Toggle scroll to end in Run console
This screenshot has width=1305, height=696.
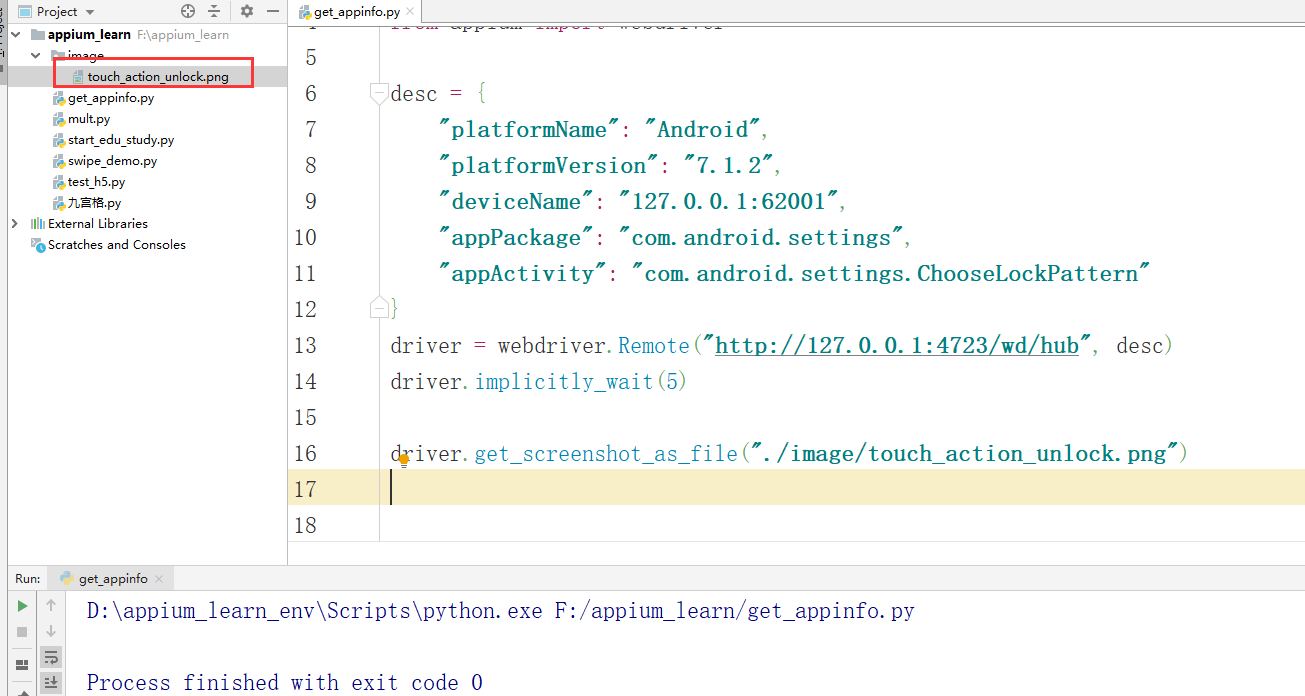pyautogui.click(x=50, y=682)
